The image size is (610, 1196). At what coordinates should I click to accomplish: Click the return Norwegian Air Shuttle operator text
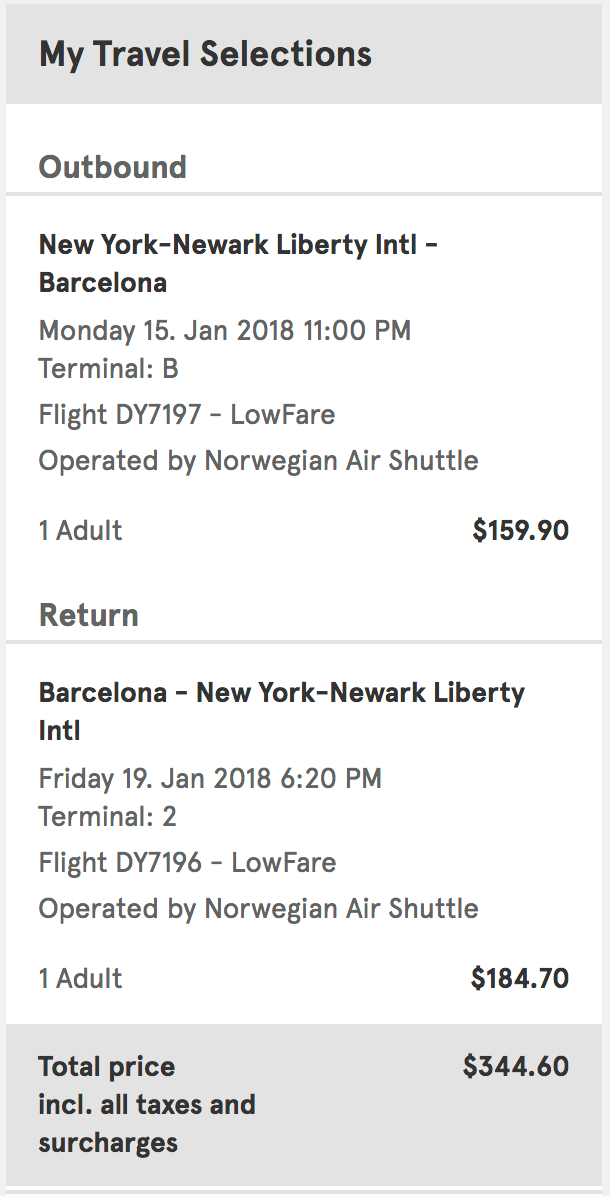[x=258, y=909]
